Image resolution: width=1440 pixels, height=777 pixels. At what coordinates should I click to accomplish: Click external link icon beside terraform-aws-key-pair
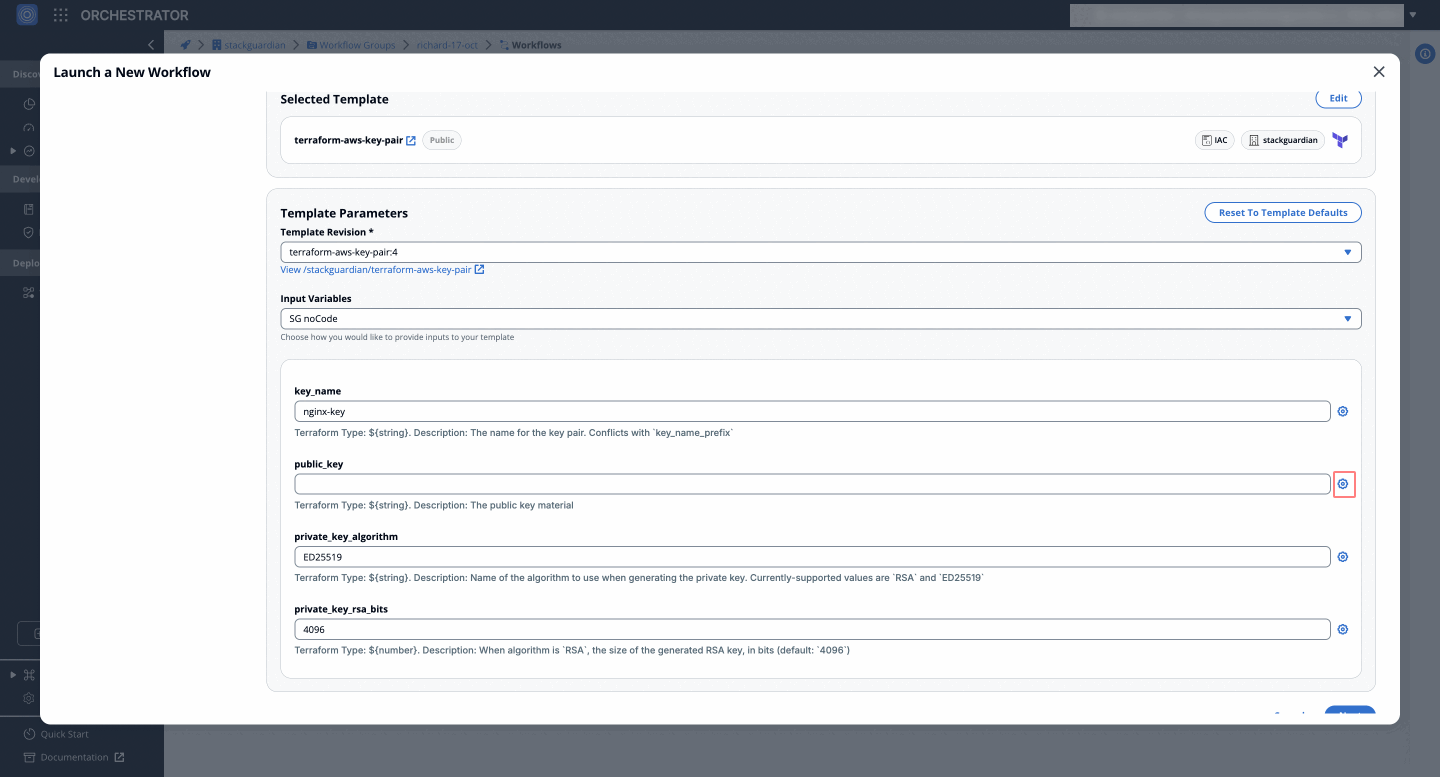[x=411, y=141]
